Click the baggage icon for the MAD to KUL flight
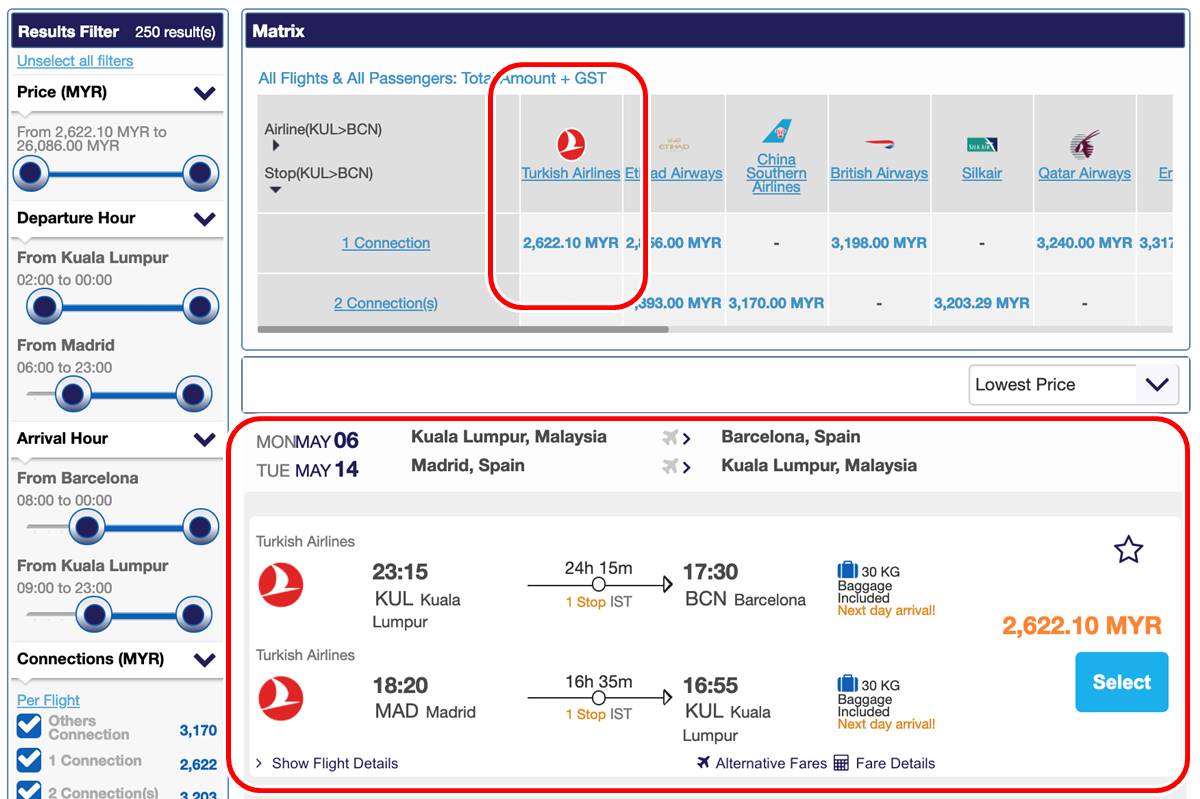This screenshot has height=799, width=1200. tap(848, 684)
